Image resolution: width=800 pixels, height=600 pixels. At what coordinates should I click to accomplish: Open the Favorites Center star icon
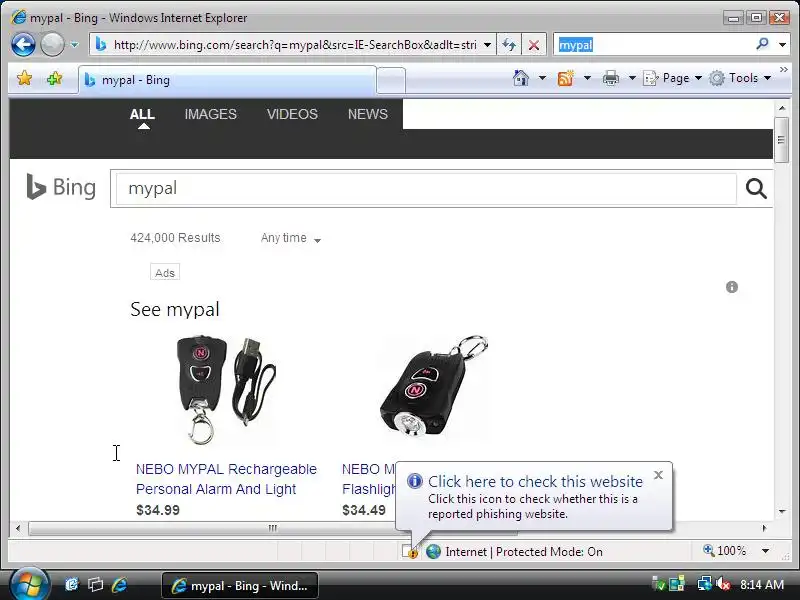[x=24, y=79]
